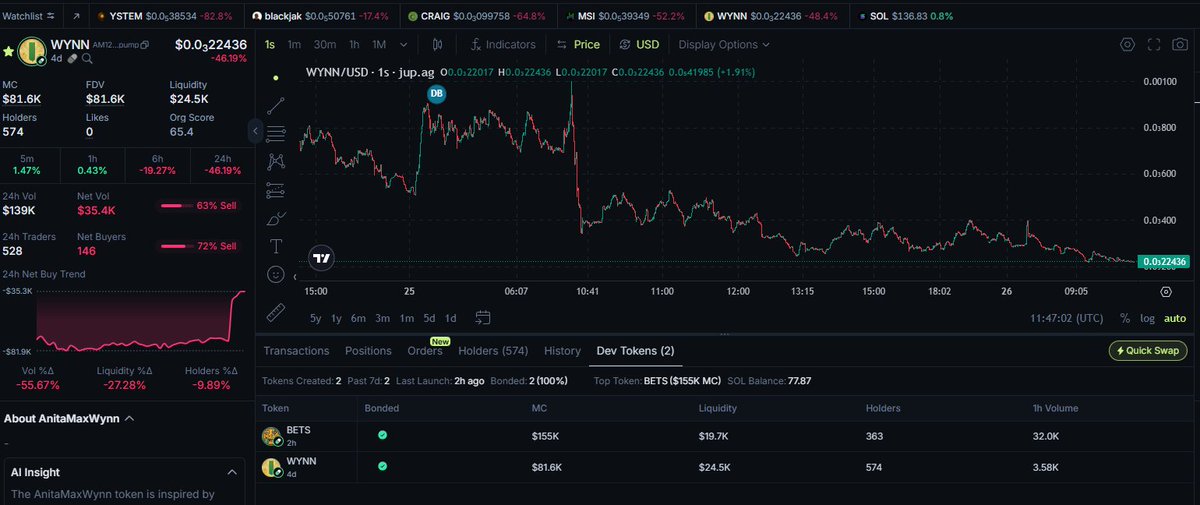This screenshot has height=505, width=1200.
Task: Copy the WYNN contract address
Action: pyautogui.click(x=144, y=45)
